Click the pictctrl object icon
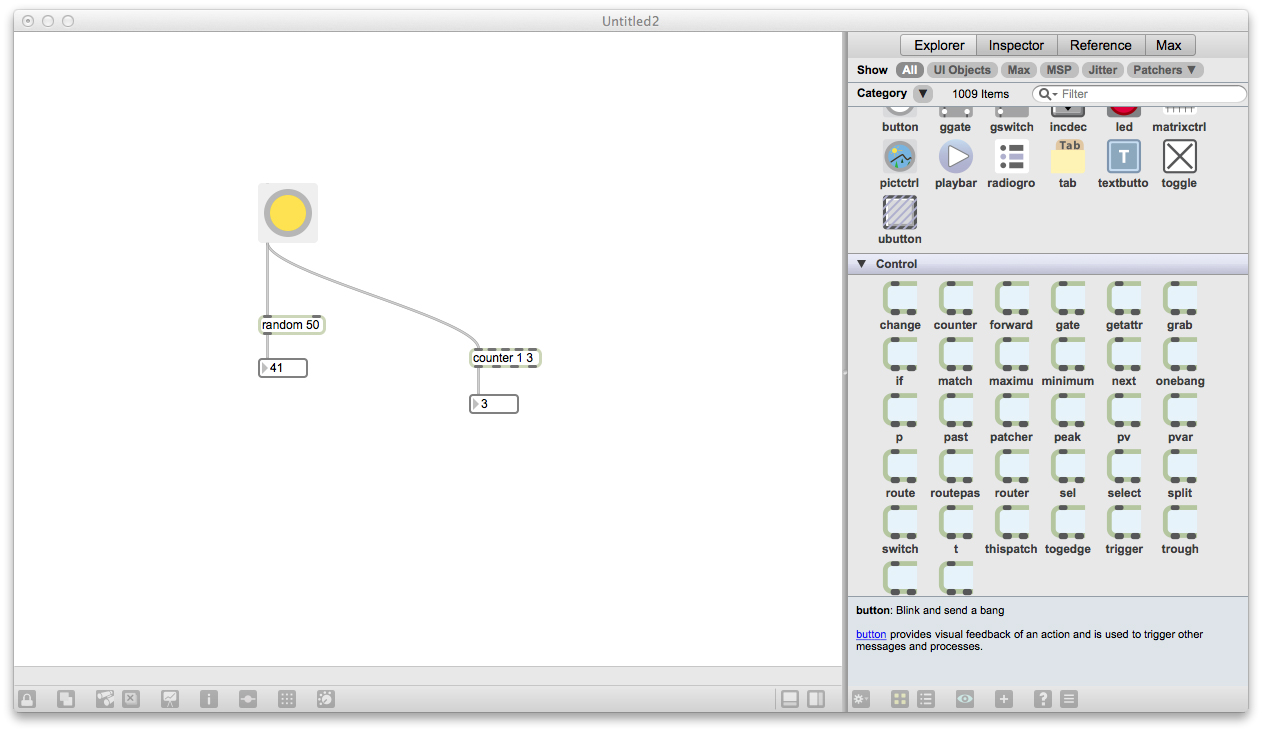This screenshot has height=732, width=1262. pos(899,157)
